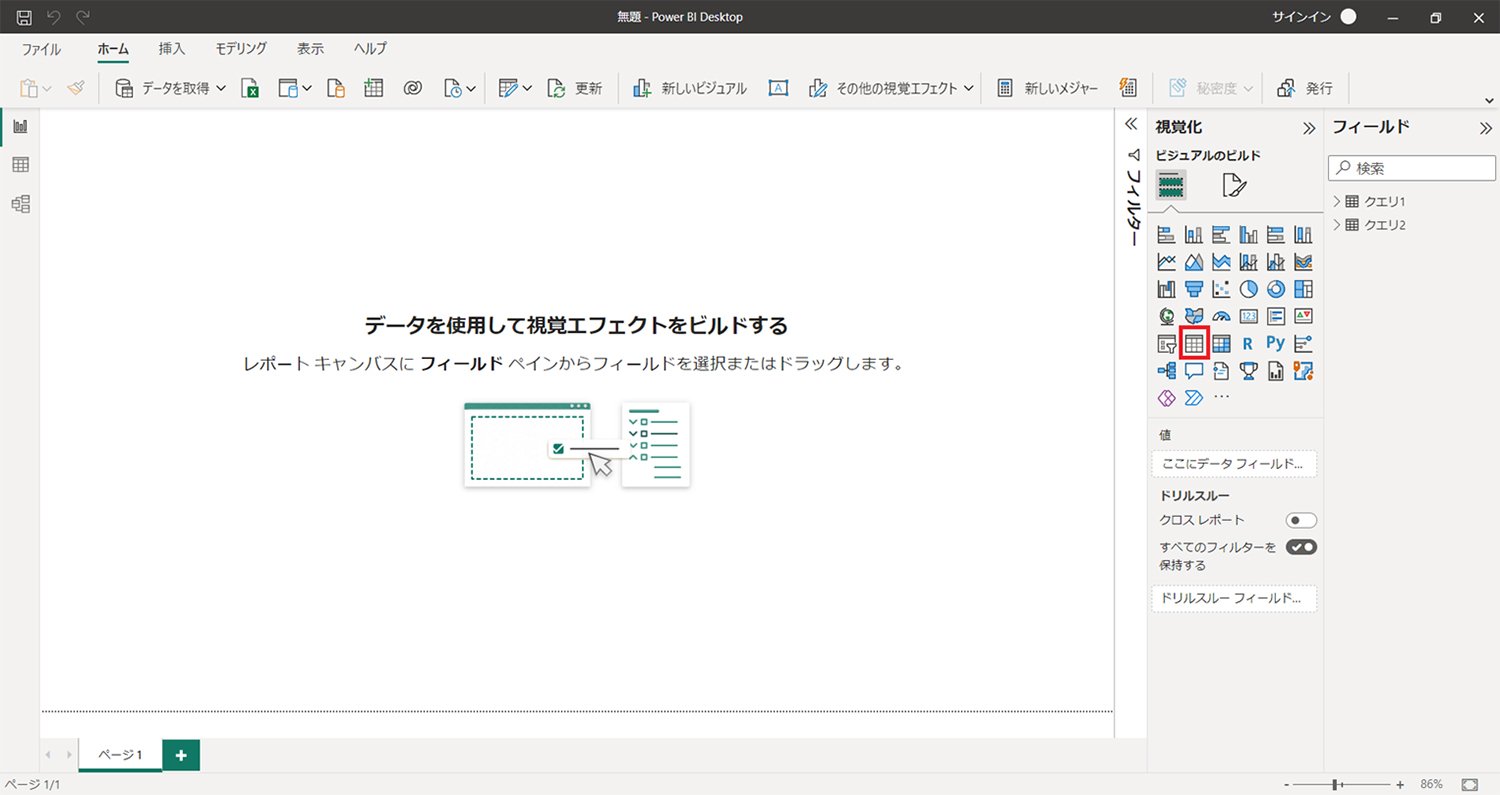Choose the area chart visual
The image size is (1500, 795).
pos(1194,262)
